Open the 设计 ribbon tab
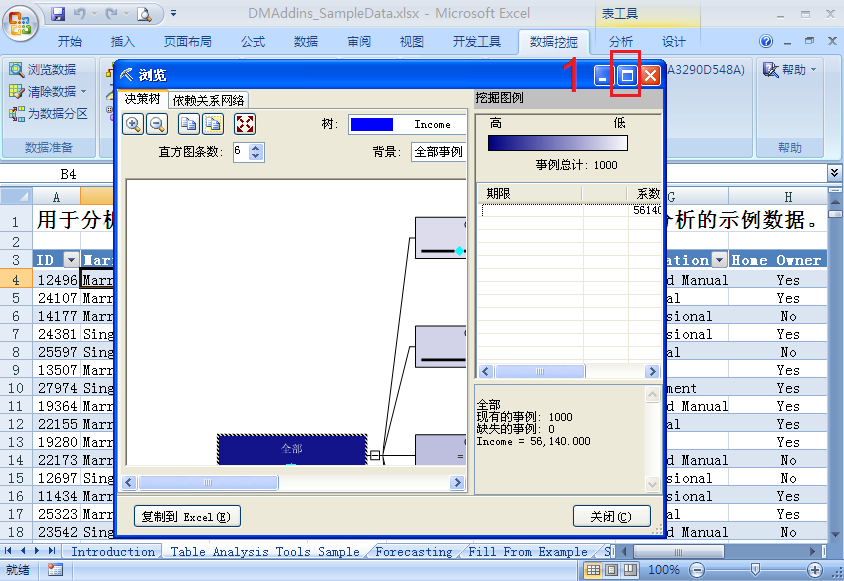844x581 pixels. pos(673,41)
